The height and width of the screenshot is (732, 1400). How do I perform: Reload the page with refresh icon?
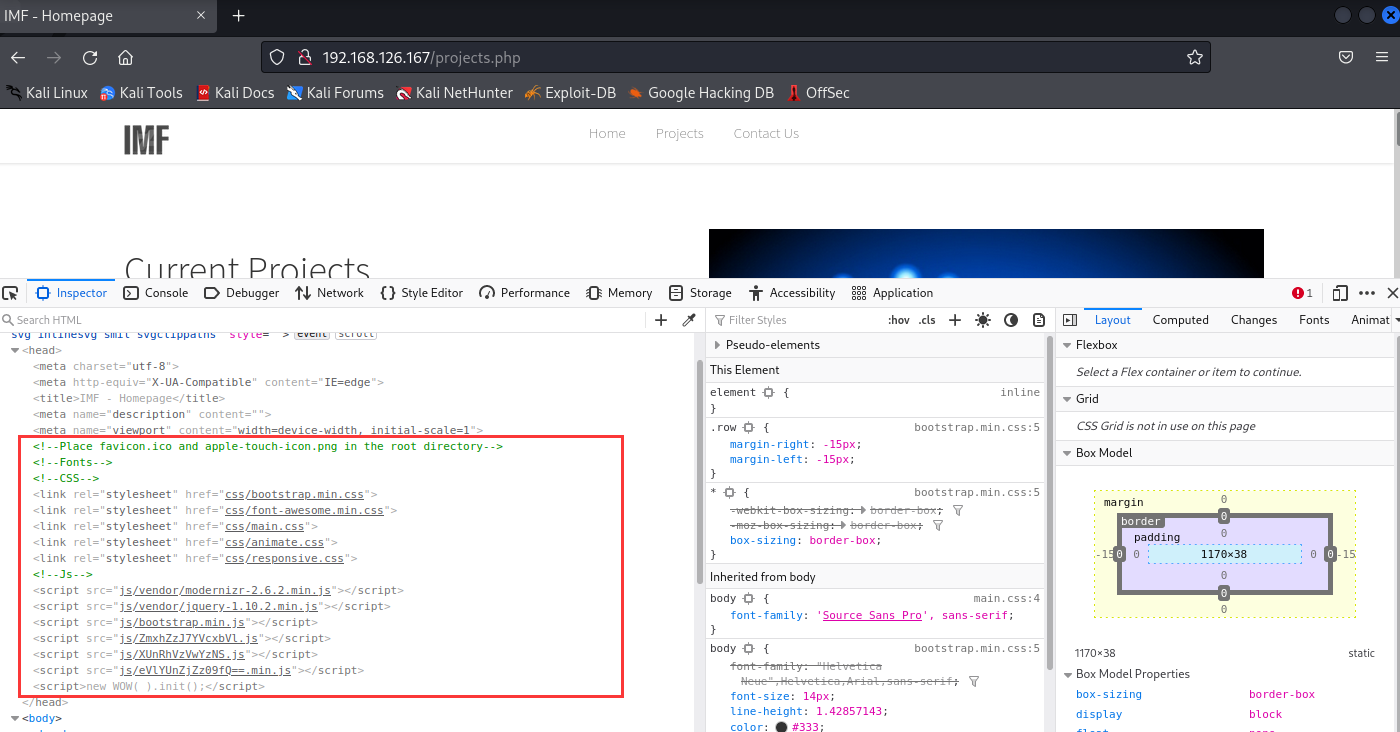tap(90, 58)
